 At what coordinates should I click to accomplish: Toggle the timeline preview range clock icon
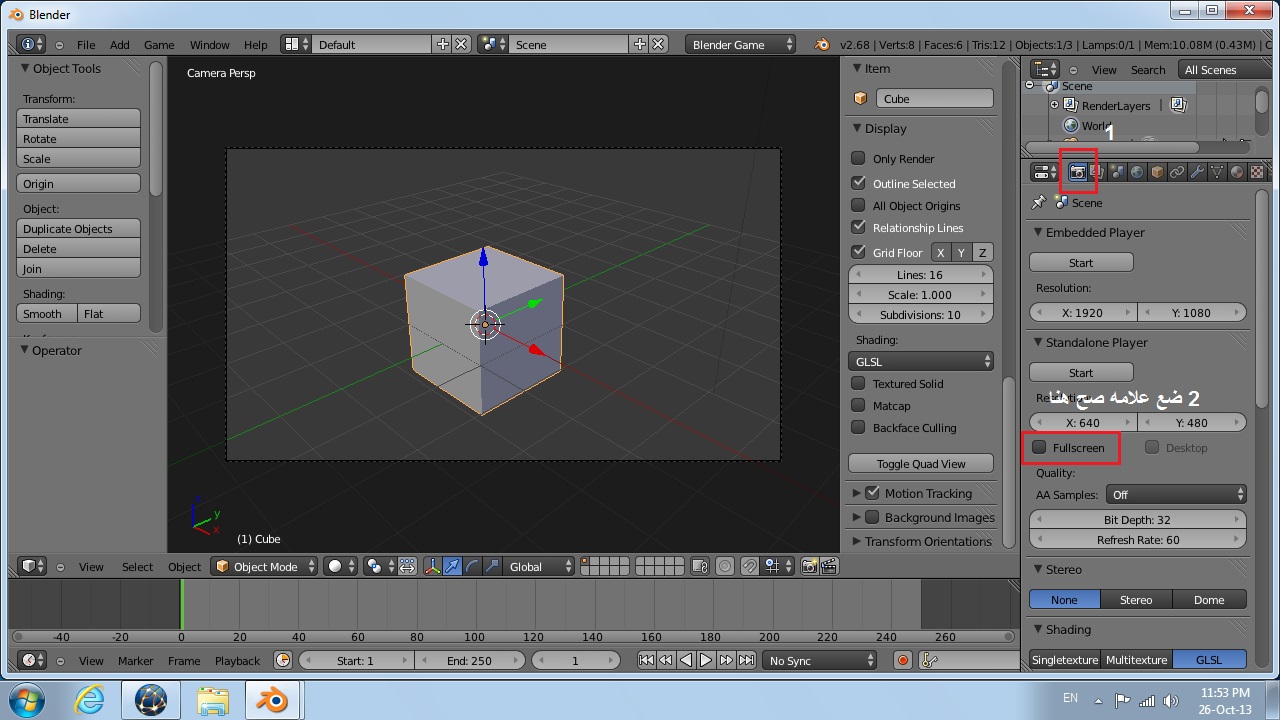(x=282, y=660)
